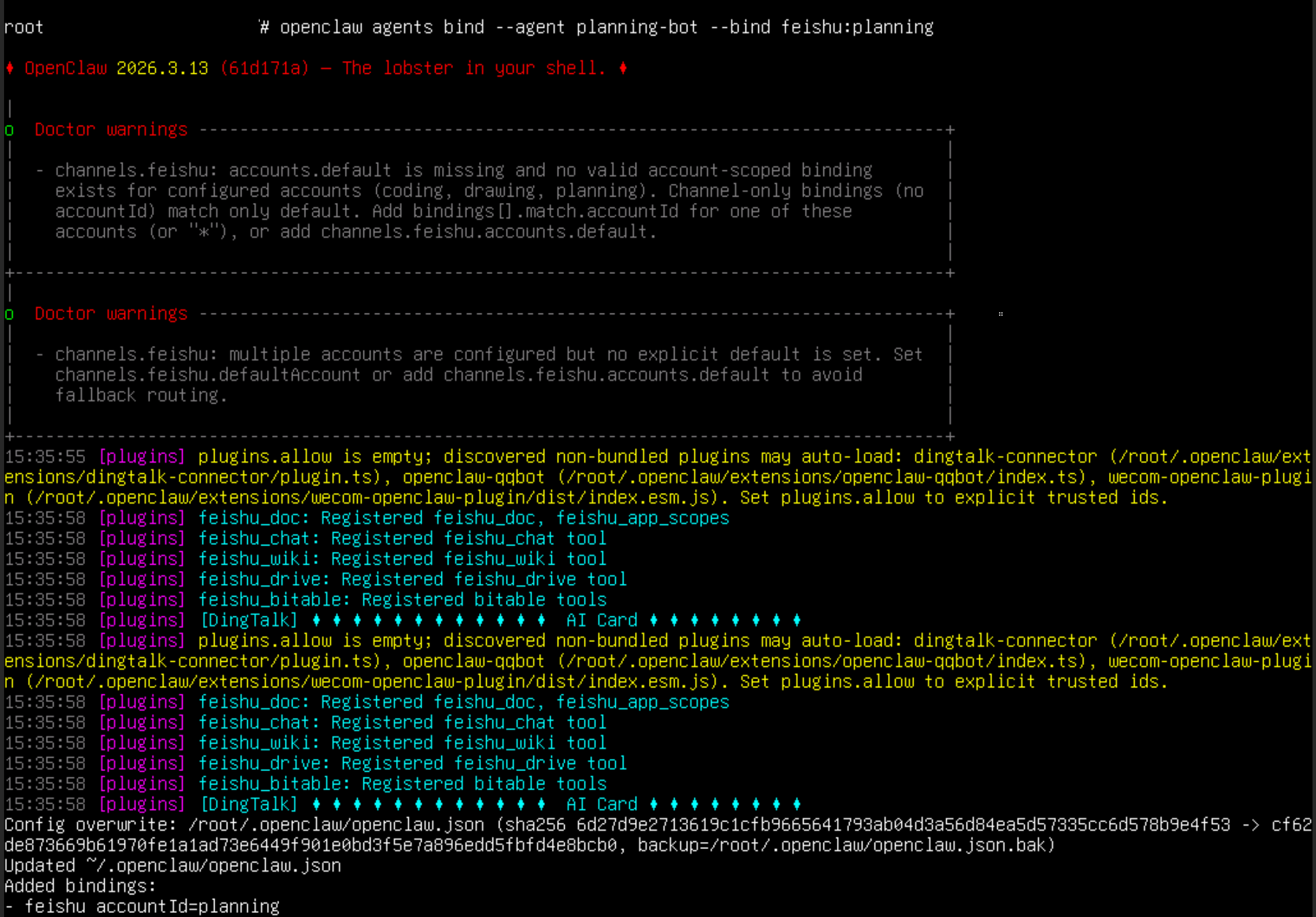1316x917 pixels.
Task: Click channels.feishu.defaultAccount text in warning
Action: click(208, 375)
